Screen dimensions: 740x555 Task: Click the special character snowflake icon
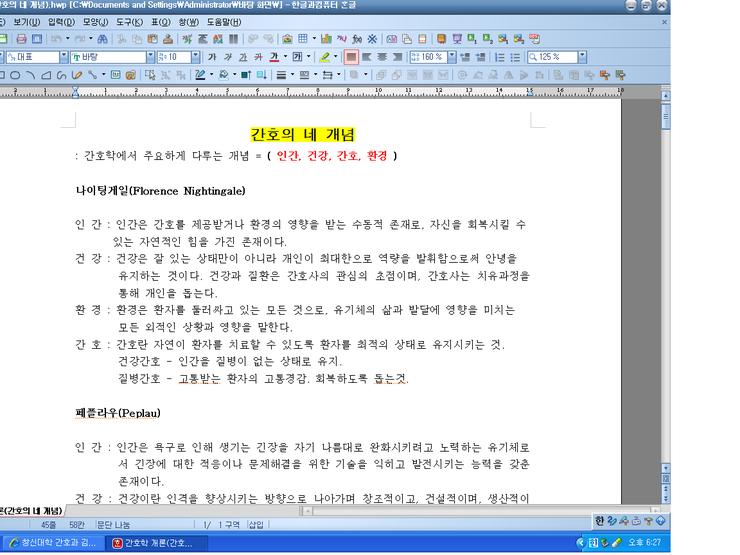click(372, 39)
